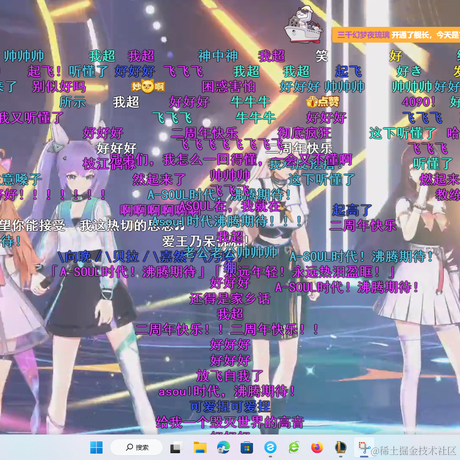Launch Firefox from the taskbar

point(317,448)
